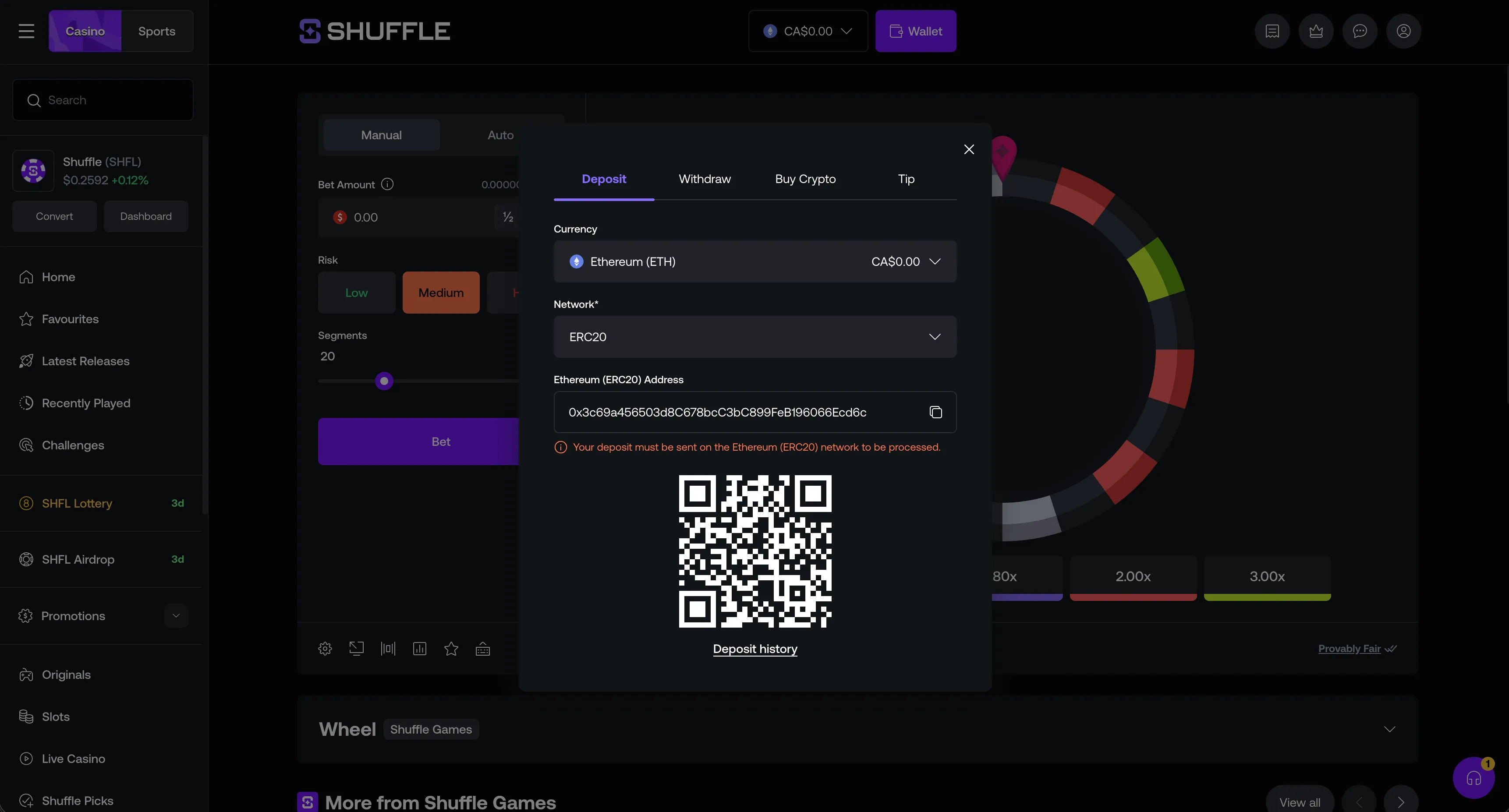This screenshot has width=1509, height=812.
Task: Click the Shuffle logo in header
Action: click(x=375, y=31)
